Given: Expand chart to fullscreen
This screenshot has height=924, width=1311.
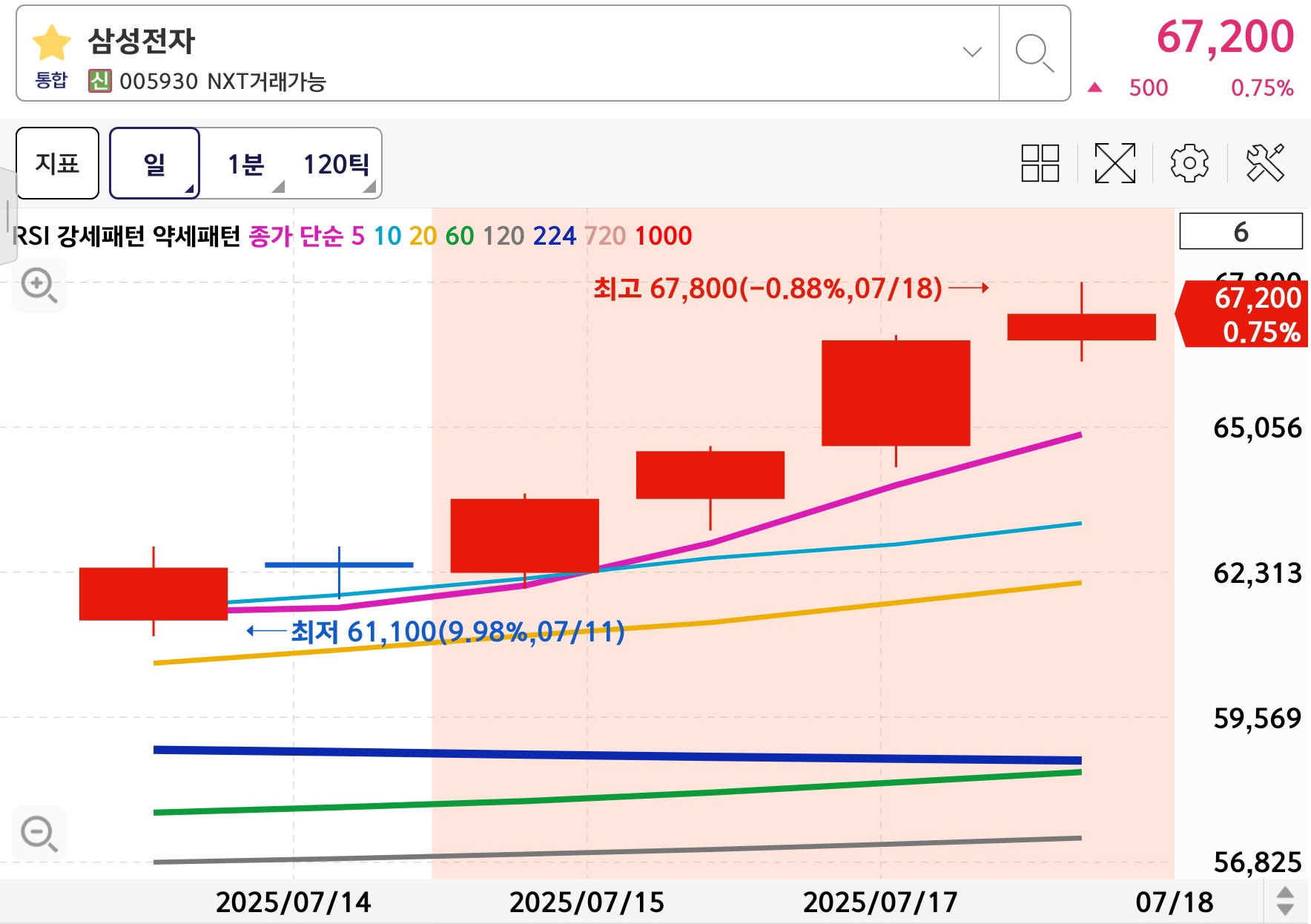Looking at the screenshot, I should 1114,163.
